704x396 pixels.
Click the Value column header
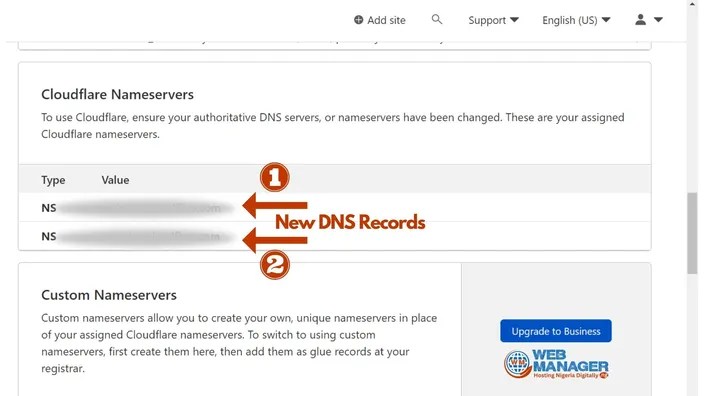pyautogui.click(x=115, y=180)
